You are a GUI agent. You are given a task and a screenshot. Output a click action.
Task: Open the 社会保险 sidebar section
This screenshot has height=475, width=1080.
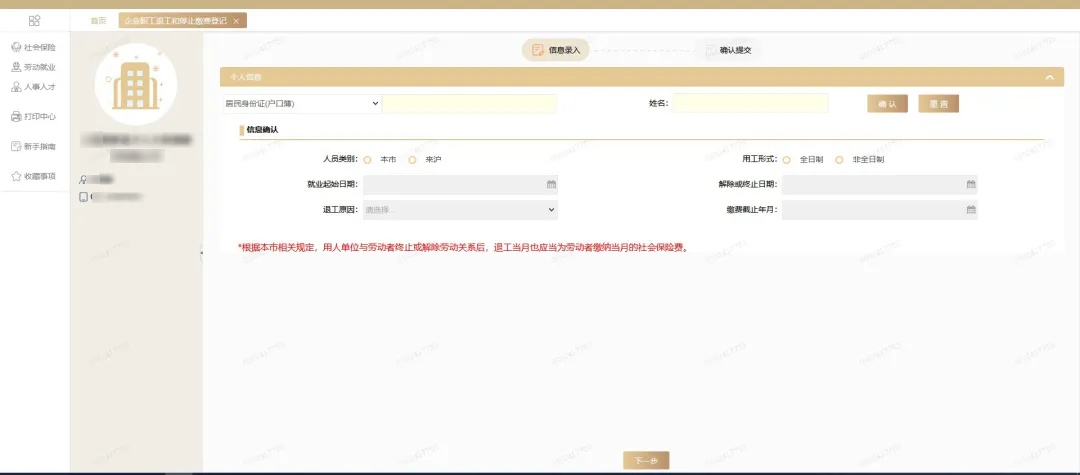(x=33, y=47)
